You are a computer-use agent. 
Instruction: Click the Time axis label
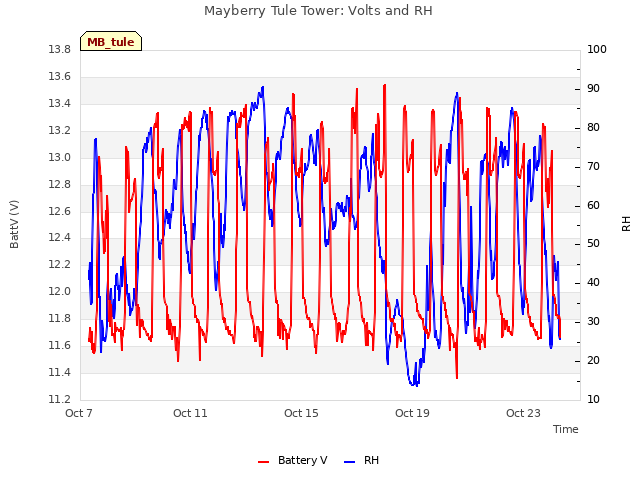click(566, 429)
